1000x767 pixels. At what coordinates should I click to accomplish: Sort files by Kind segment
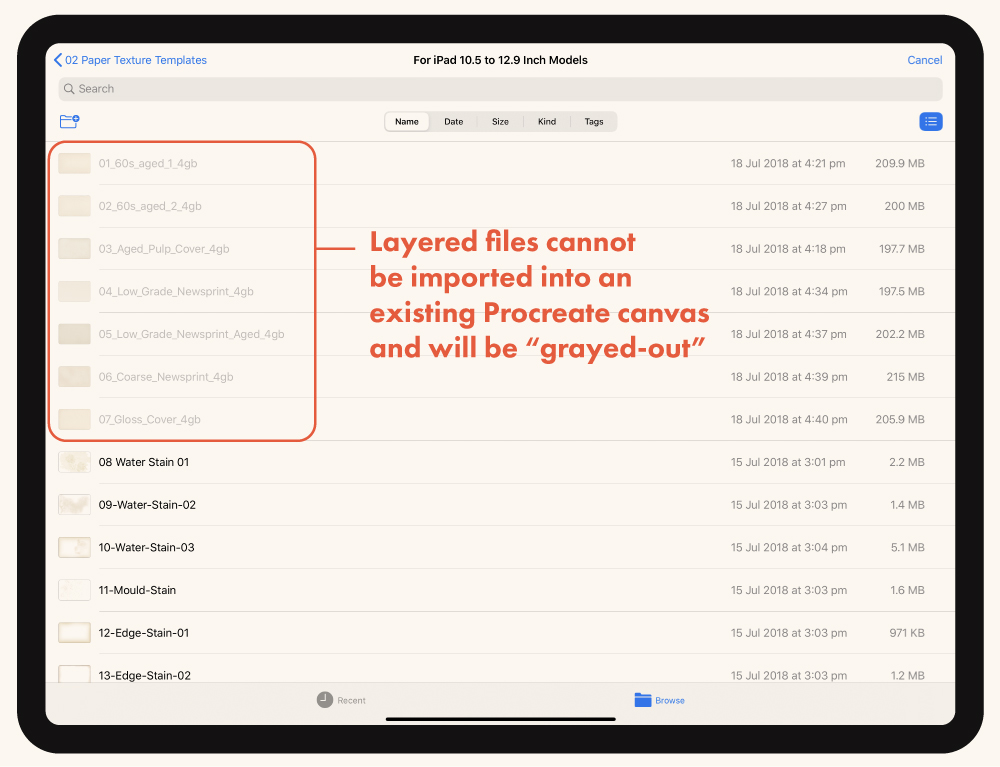click(x=547, y=121)
